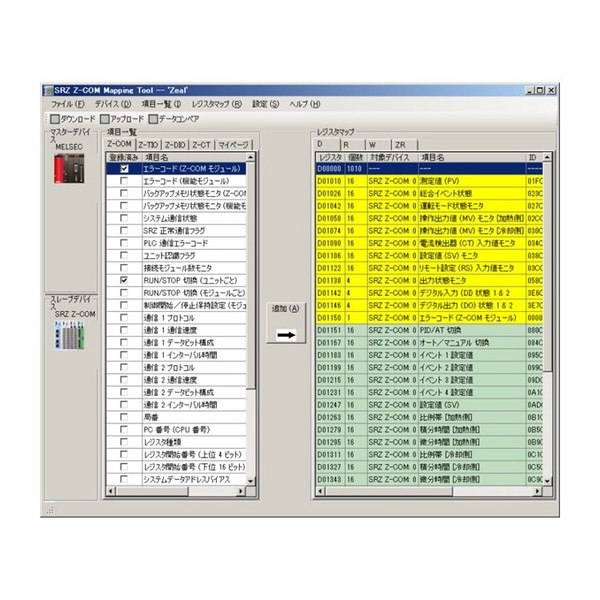Select the MELSEC master device image
The image size is (600, 600).
(69, 168)
